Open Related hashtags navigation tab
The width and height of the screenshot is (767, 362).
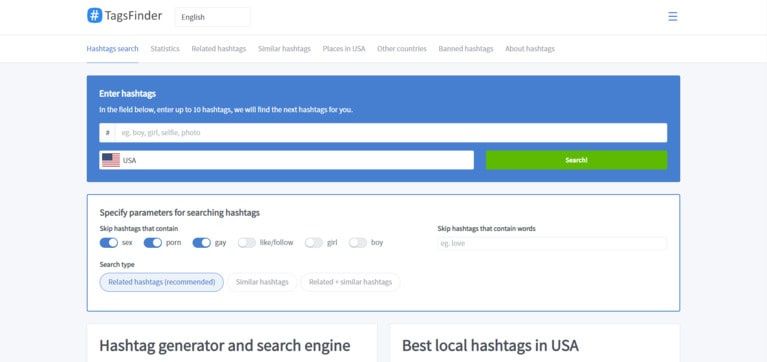coord(219,48)
